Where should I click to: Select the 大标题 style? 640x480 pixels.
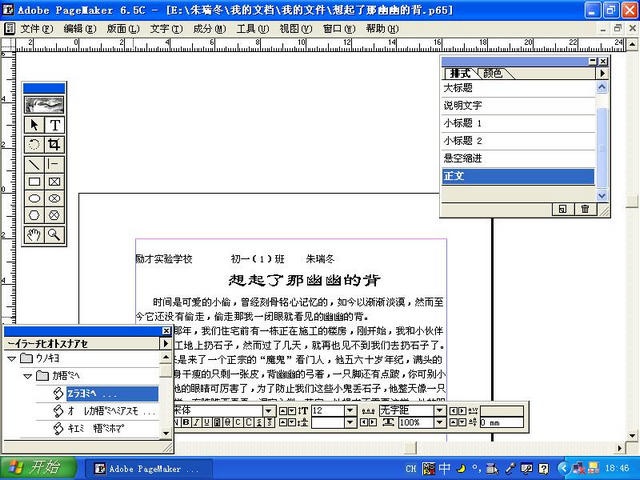(518, 88)
